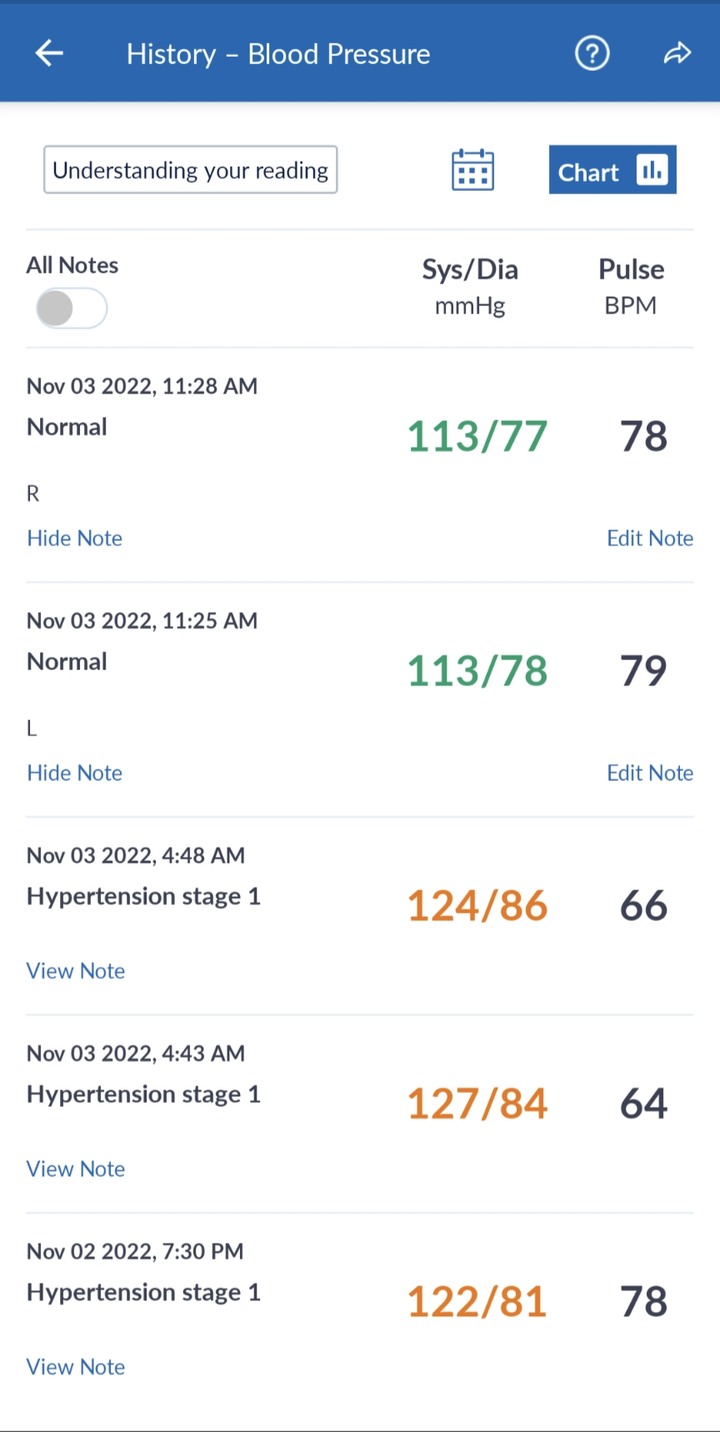View Note for 4:48 AM reading

coord(76,971)
